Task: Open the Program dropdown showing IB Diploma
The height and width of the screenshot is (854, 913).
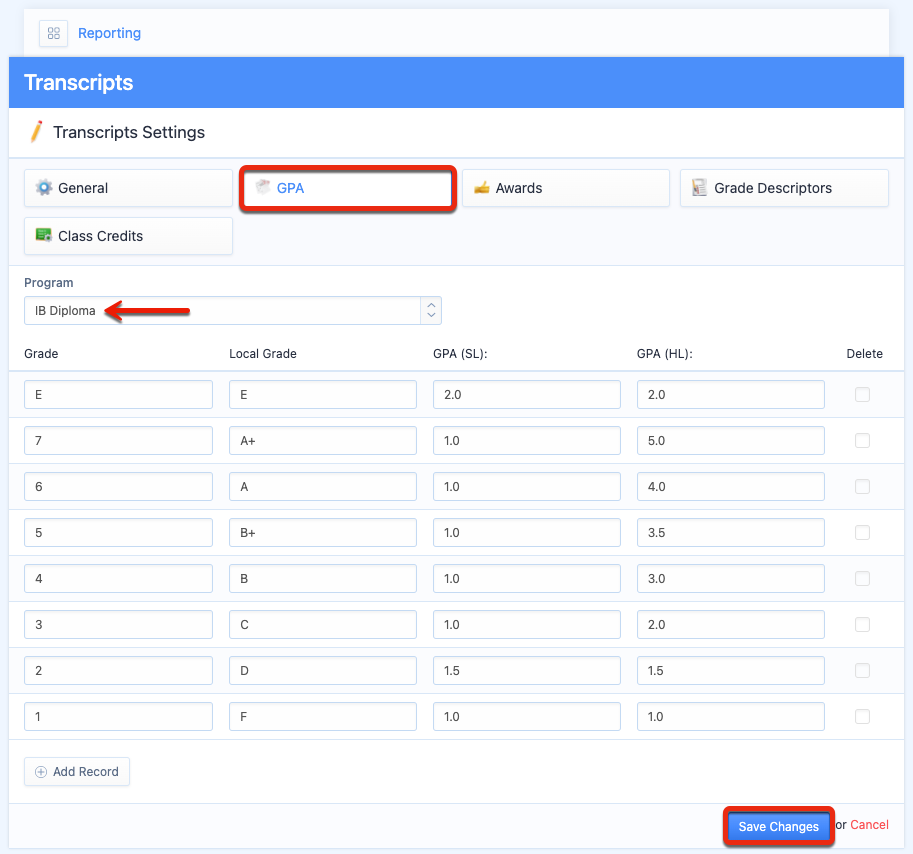Action: (233, 310)
